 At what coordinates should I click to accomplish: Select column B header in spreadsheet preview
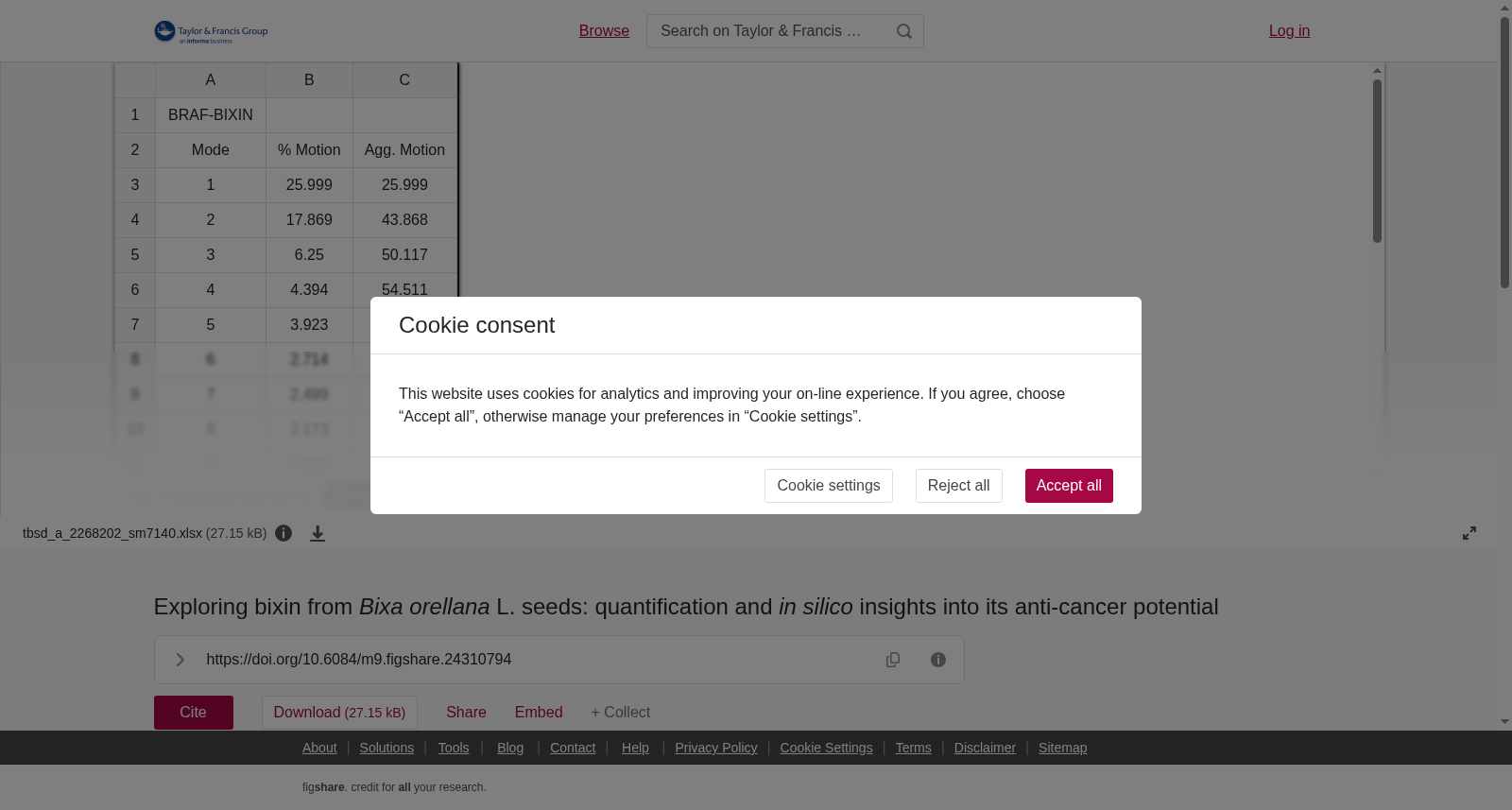coord(309,80)
